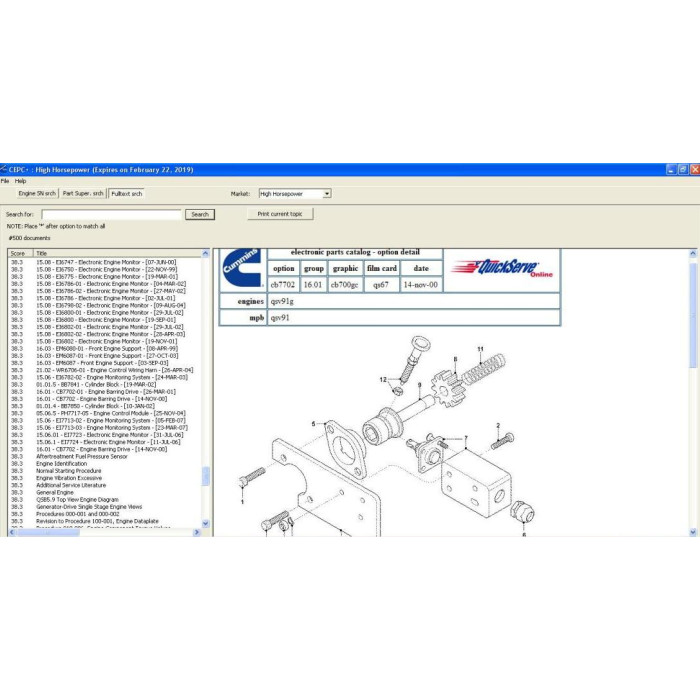Select PH7717-05 Engine Control Module row
The height and width of the screenshot is (700, 700).
110,413
